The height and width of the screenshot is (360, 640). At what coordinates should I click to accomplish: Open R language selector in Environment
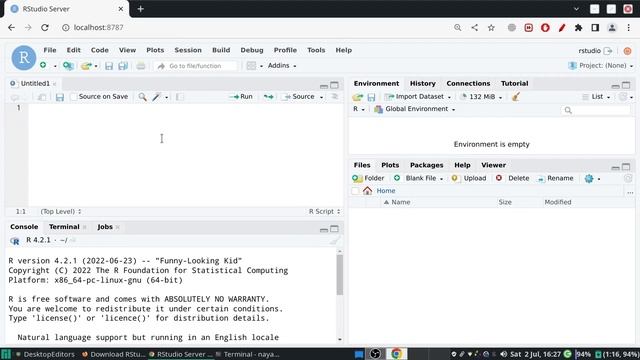click(359, 109)
